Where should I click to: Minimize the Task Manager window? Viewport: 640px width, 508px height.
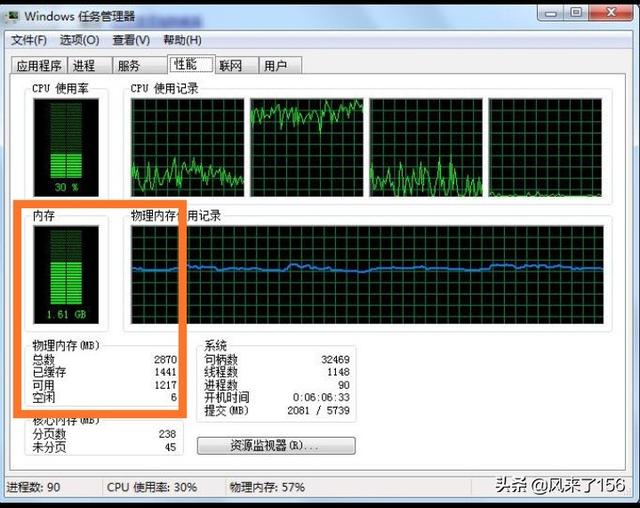click(x=547, y=13)
